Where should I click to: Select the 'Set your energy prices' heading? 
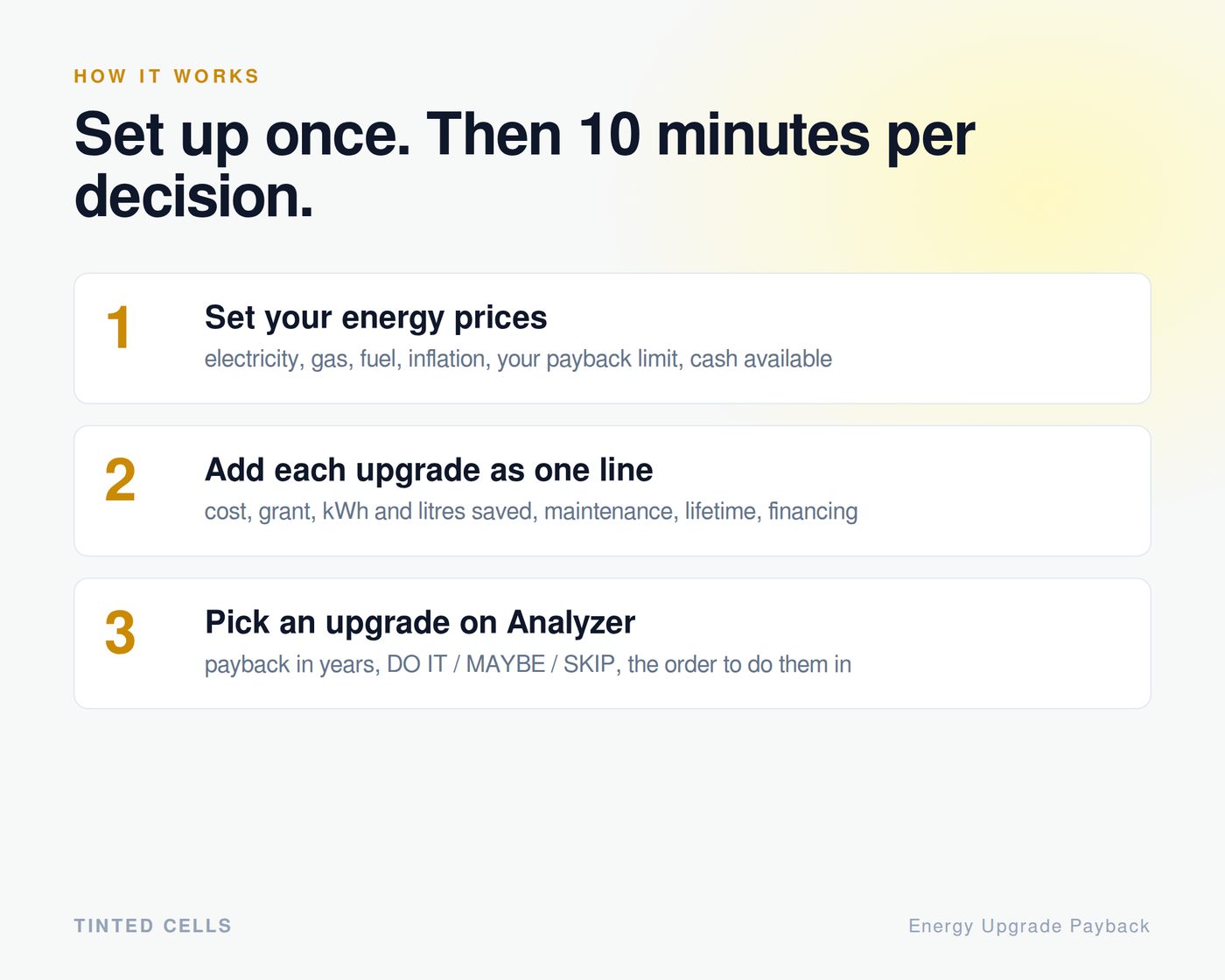pos(375,318)
